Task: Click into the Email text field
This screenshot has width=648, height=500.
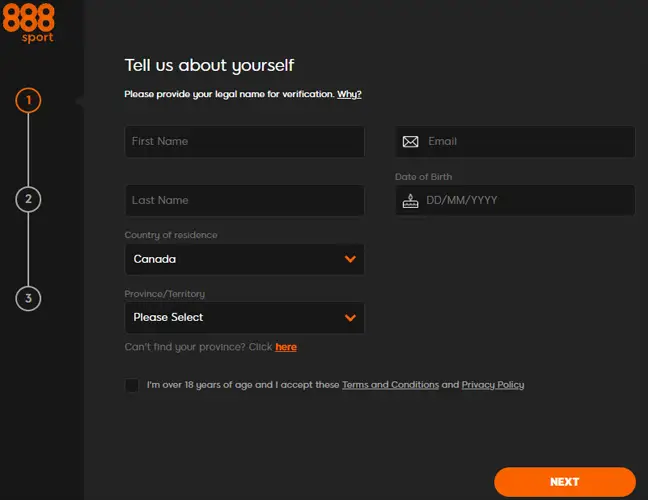Action: (525, 142)
